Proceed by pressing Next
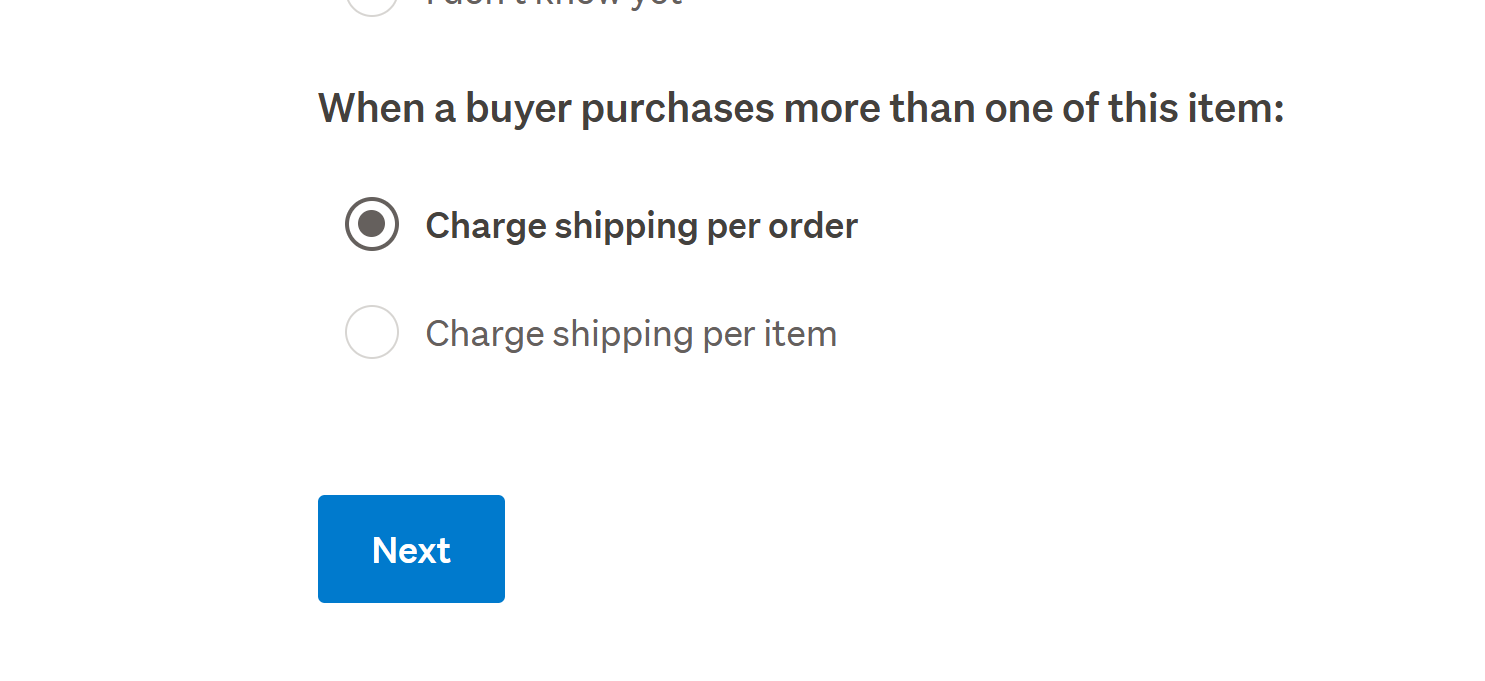 pyautogui.click(x=411, y=549)
